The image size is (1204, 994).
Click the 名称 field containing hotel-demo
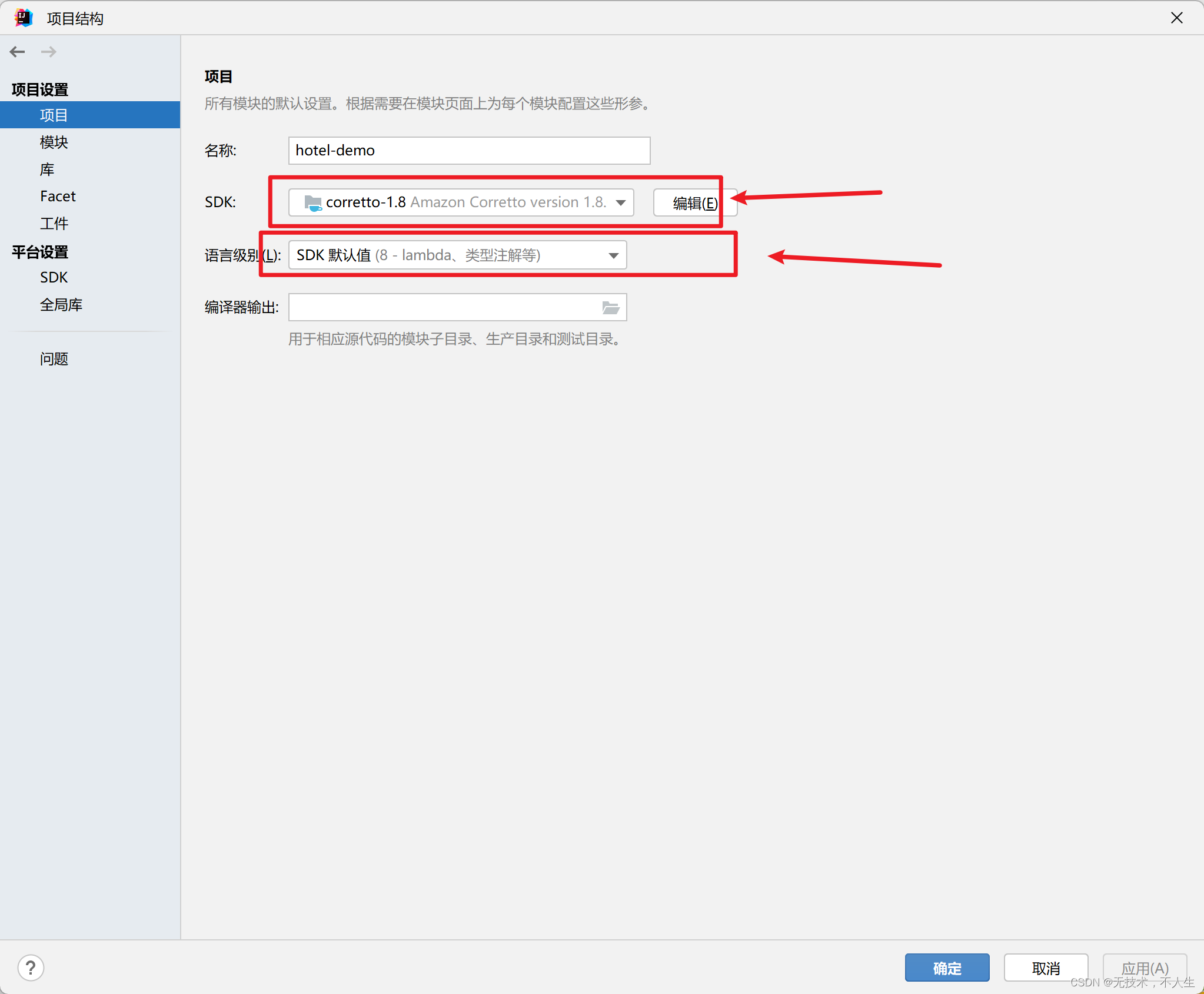(x=469, y=151)
